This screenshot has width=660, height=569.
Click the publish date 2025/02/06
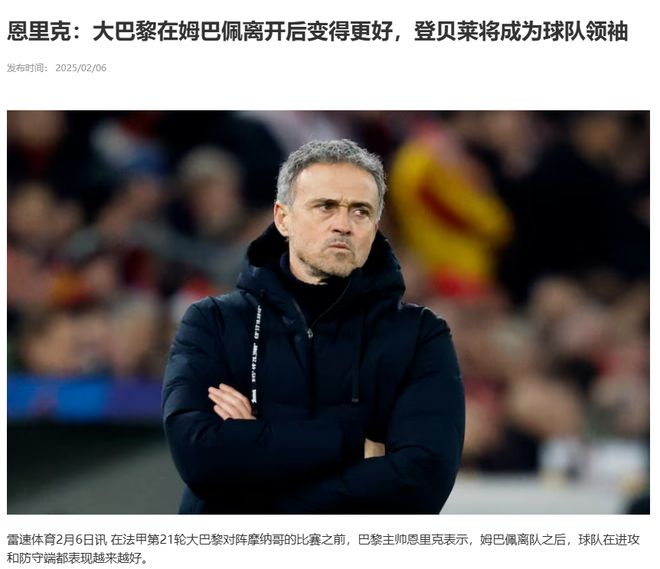[x=81, y=68]
